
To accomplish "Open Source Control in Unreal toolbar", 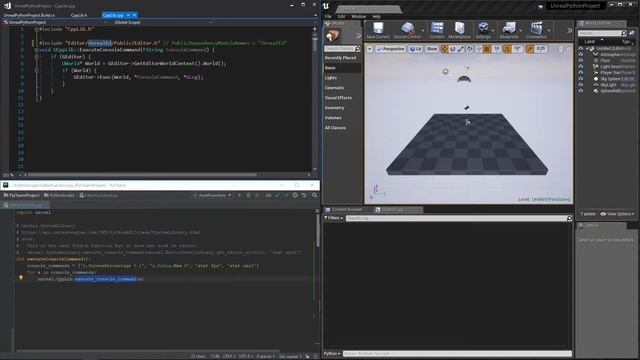I will click(x=407, y=30).
